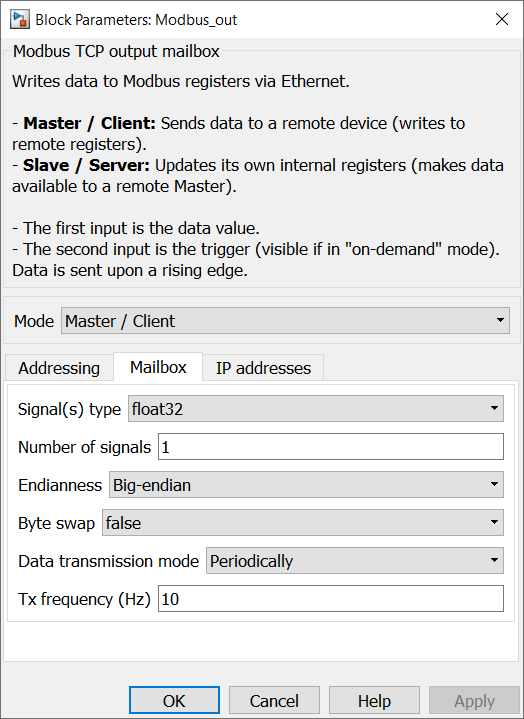Viewport: 524px width, 719px height.
Task: Click the Number of signals field
Action: click(331, 447)
